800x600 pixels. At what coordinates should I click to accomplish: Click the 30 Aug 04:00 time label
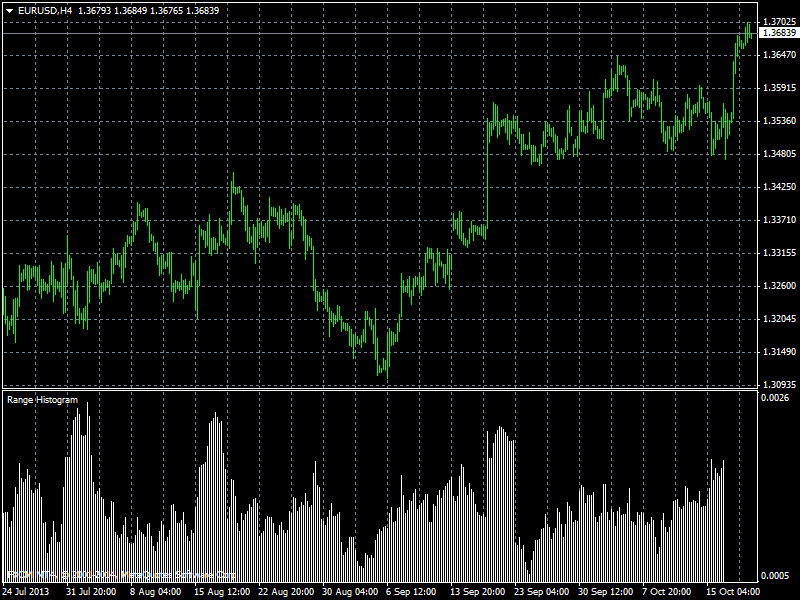coord(350,592)
